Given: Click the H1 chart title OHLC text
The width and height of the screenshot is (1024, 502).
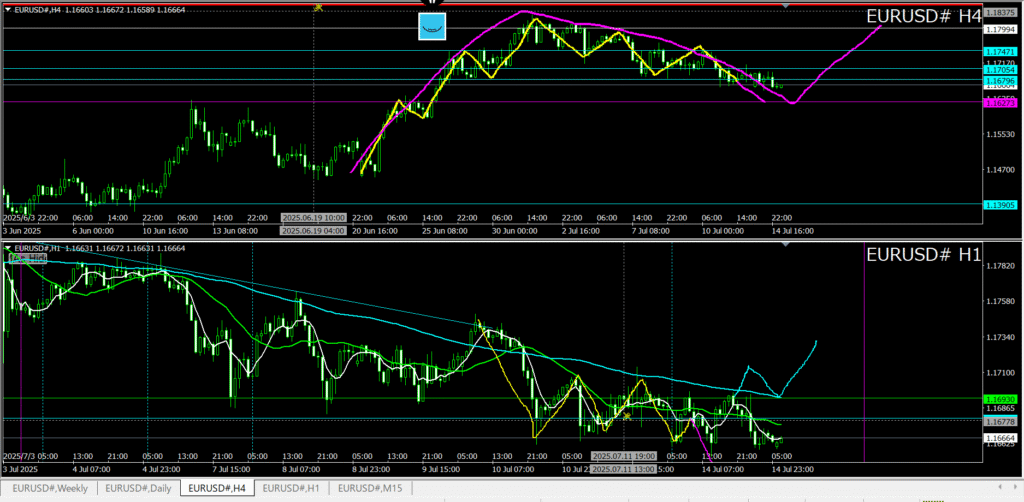Looking at the screenshot, I should pyautogui.click(x=100, y=248).
